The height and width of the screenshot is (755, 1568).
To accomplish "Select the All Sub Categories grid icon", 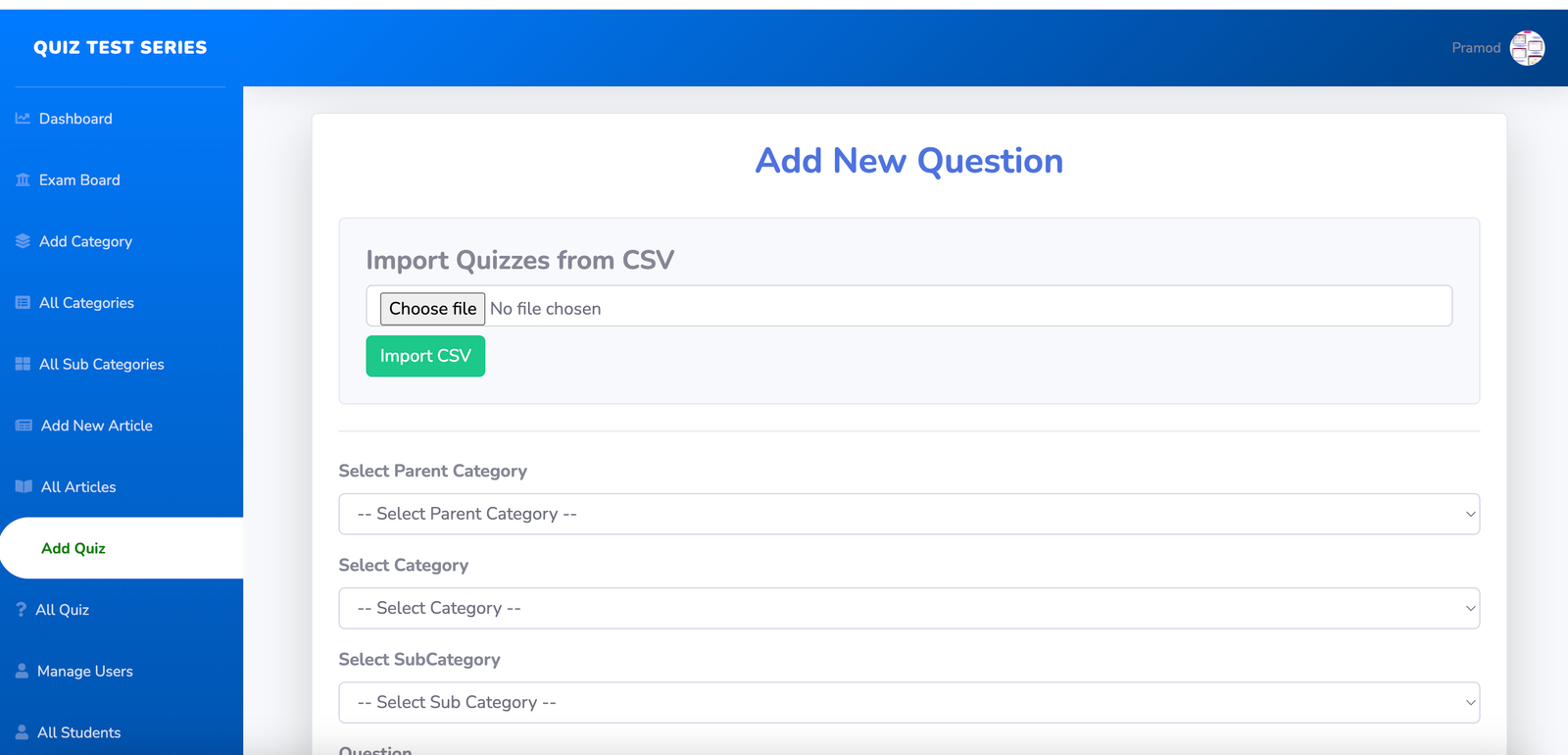I will [x=23, y=364].
